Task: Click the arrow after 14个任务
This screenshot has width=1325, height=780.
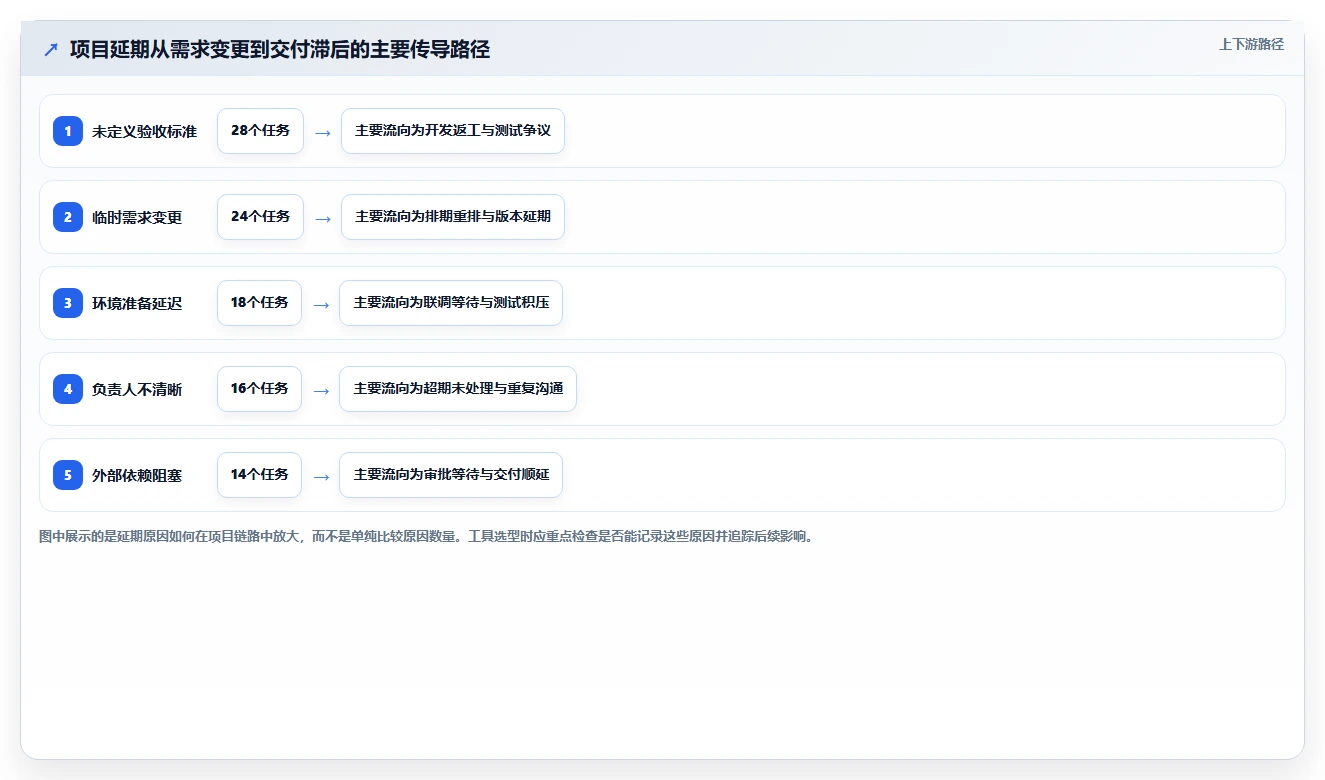Action: click(321, 476)
